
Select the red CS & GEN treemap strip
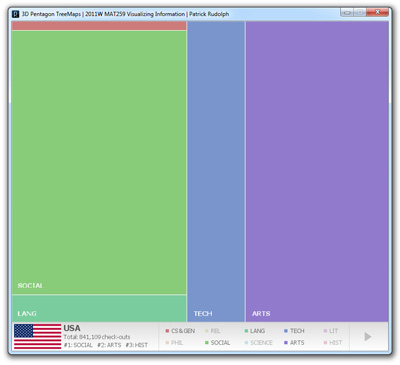click(99, 26)
